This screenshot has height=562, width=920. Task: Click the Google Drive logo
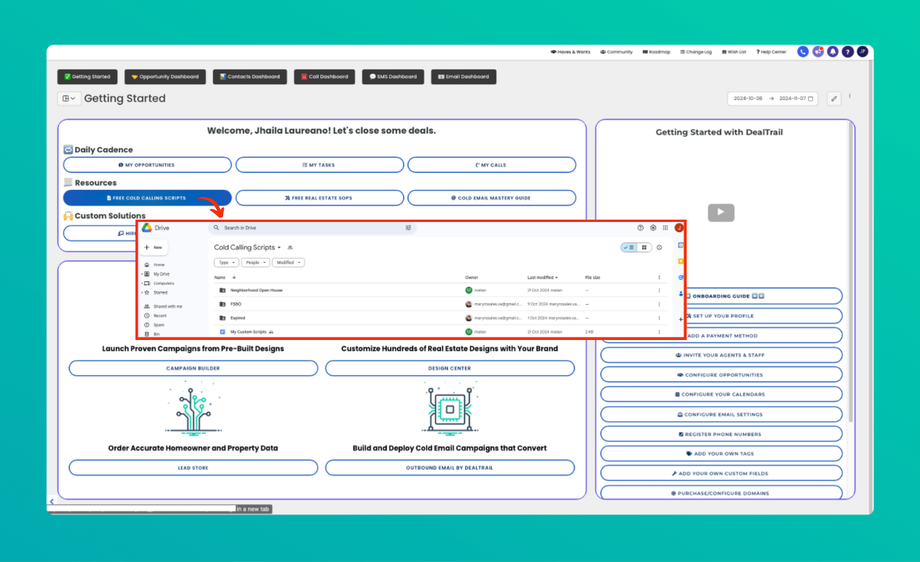pyautogui.click(x=147, y=228)
